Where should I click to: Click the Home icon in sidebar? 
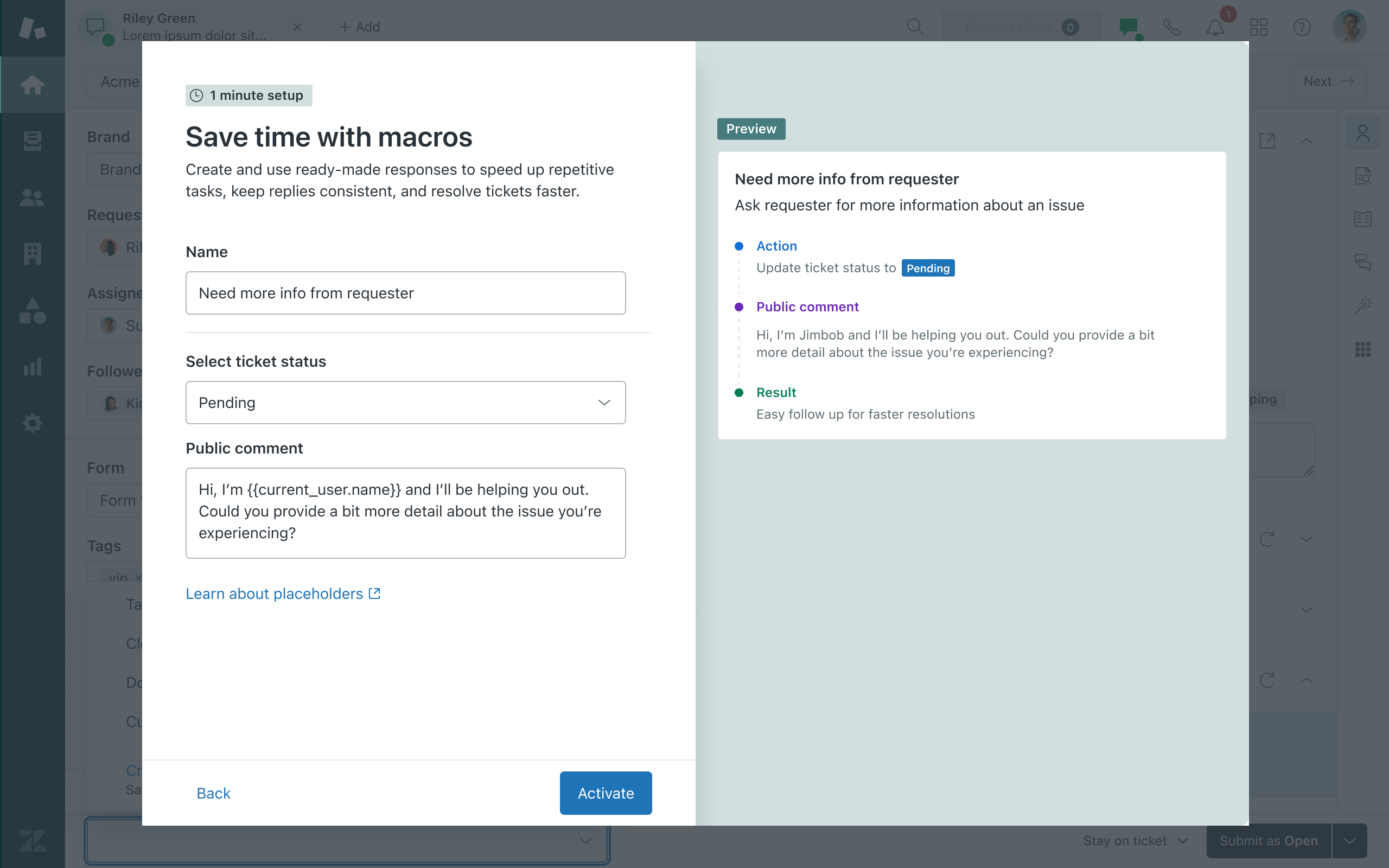pos(32,85)
